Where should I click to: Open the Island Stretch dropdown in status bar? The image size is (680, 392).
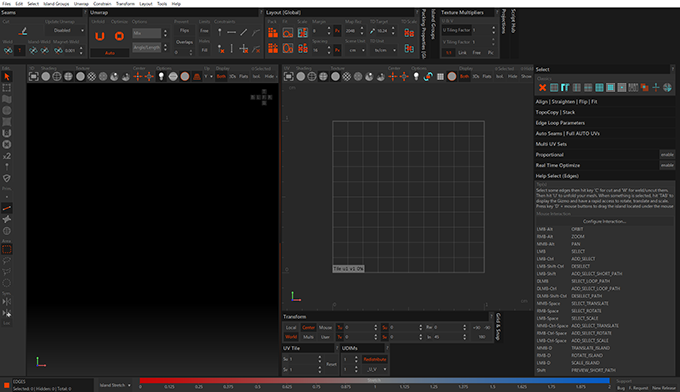115,385
